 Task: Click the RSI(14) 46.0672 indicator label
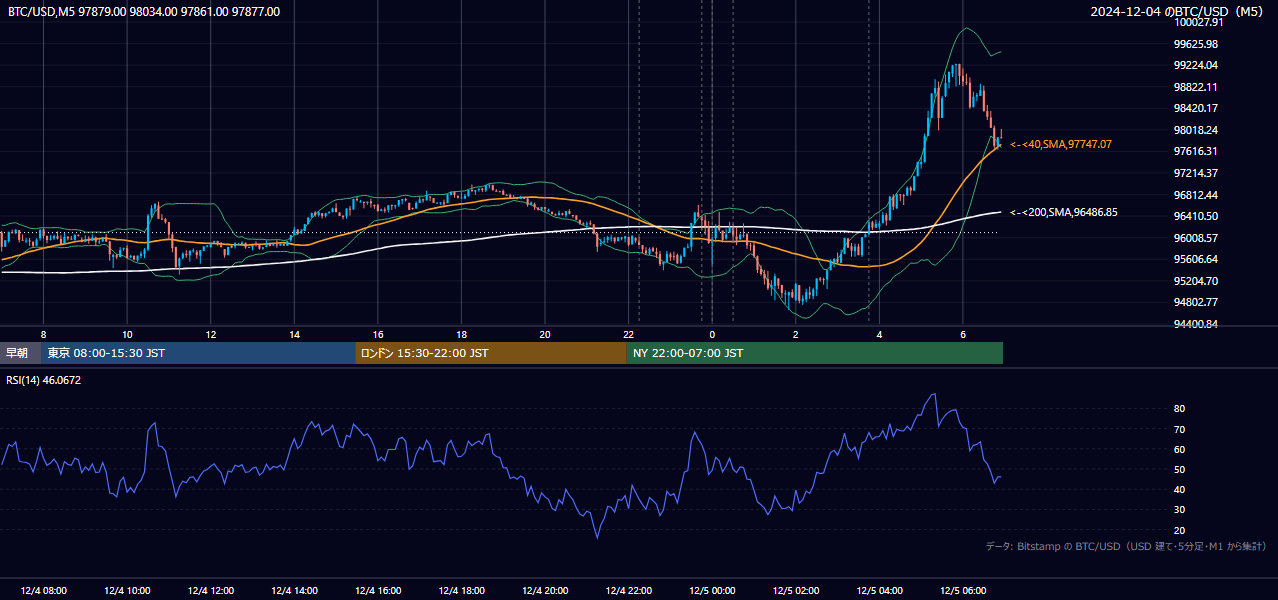44,380
